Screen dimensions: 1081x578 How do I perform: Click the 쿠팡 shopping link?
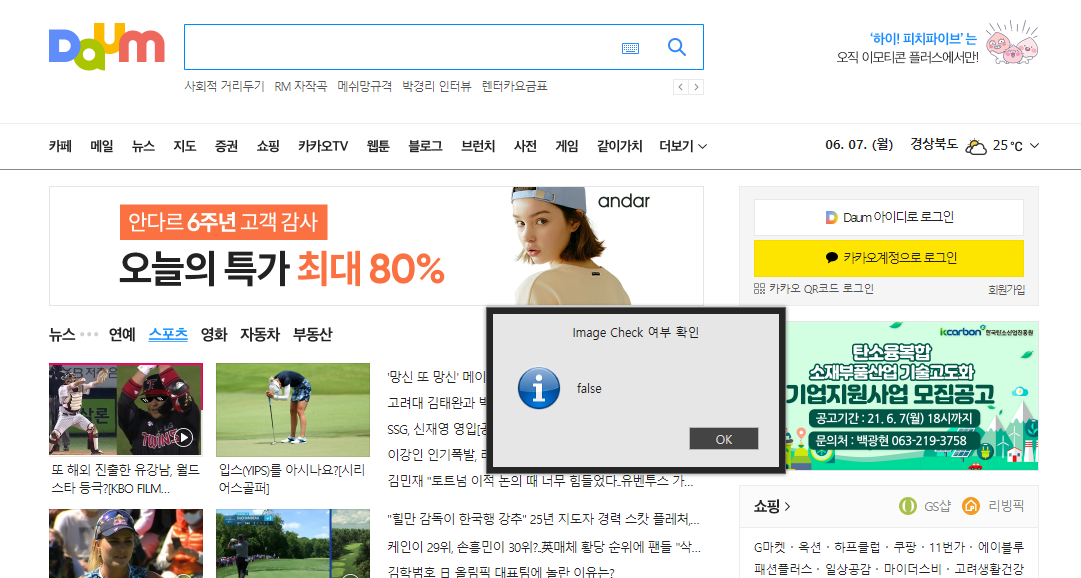(x=905, y=547)
